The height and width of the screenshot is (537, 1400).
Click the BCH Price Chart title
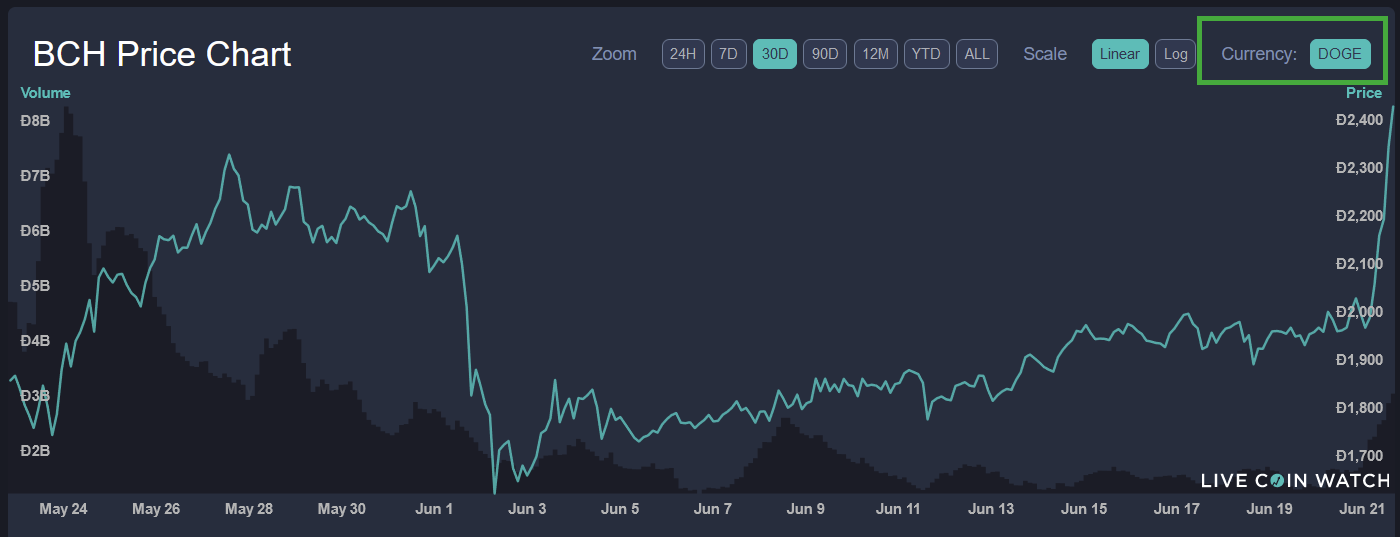[x=162, y=54]
